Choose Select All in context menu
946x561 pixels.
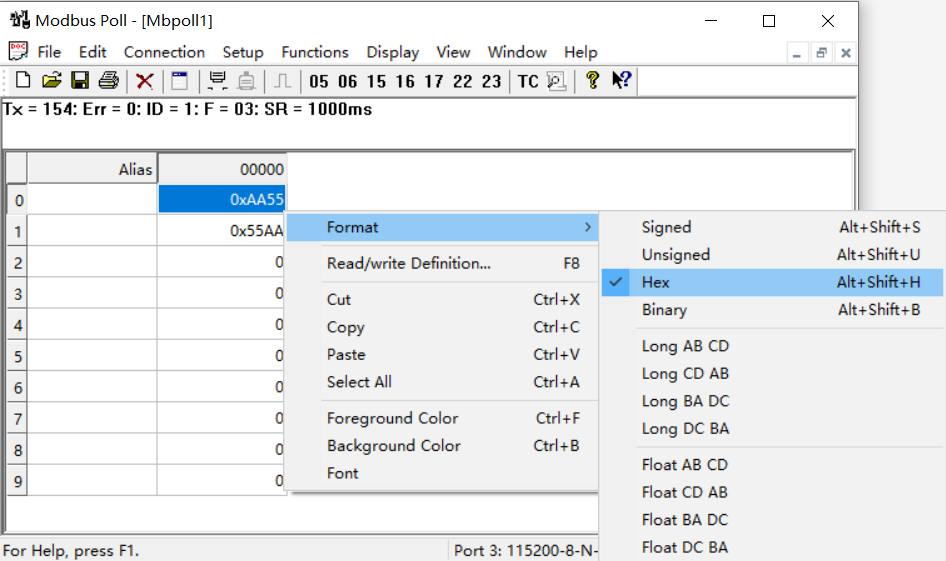[x=442, y=382]
